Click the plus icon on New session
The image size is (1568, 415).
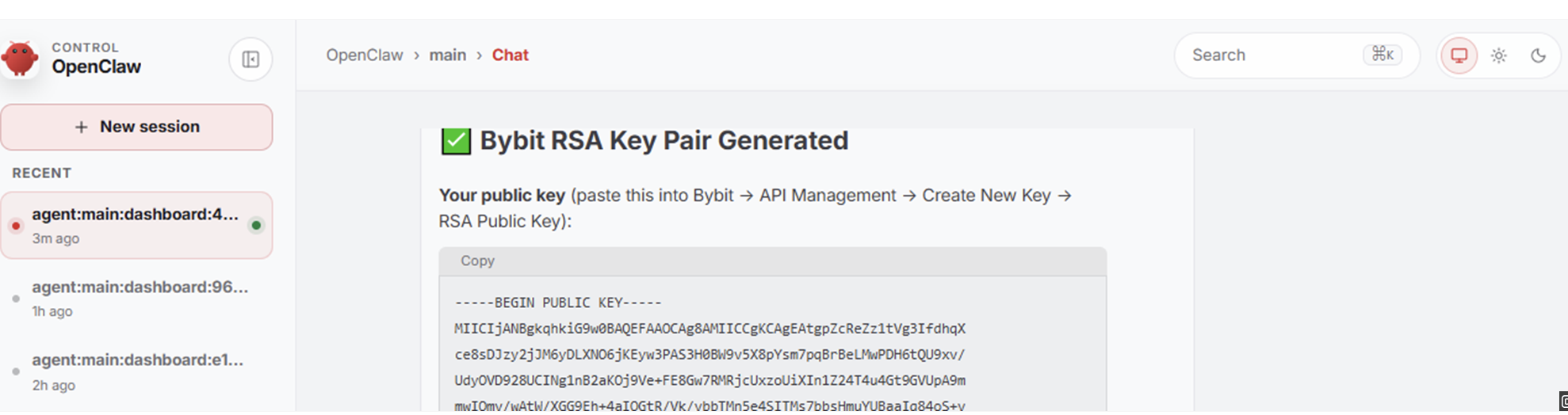click(x=81, y=128)
